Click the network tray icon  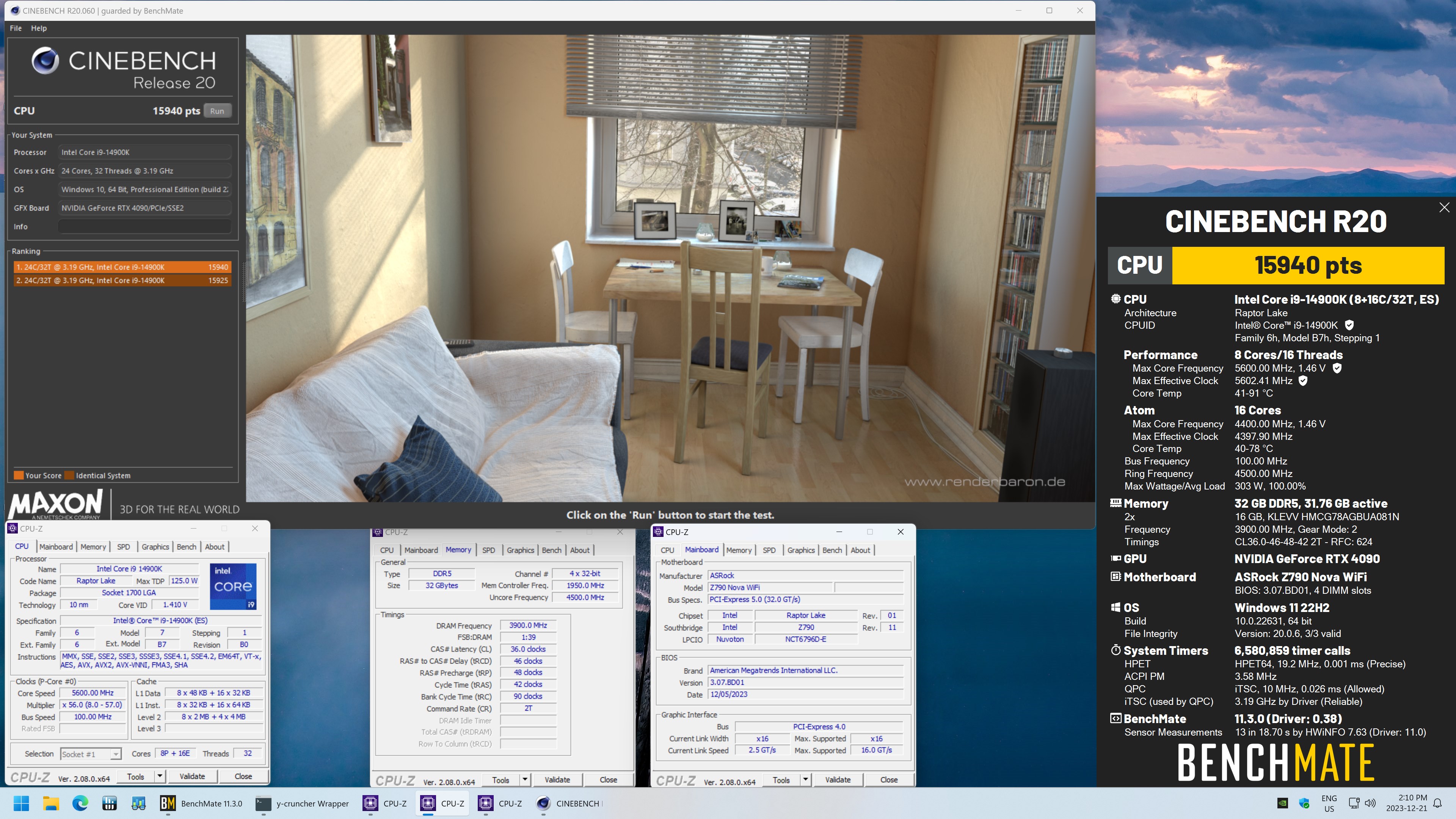point(1354,803)
